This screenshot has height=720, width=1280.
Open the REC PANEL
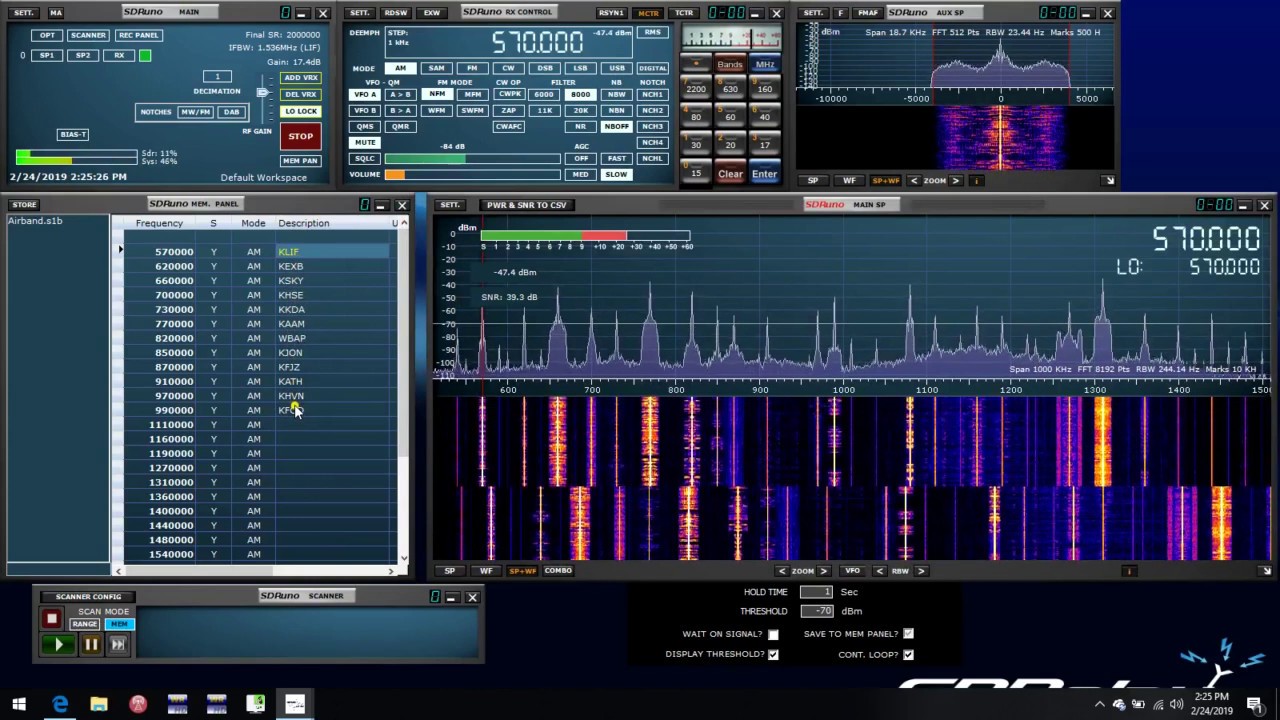tap(138, 35)
